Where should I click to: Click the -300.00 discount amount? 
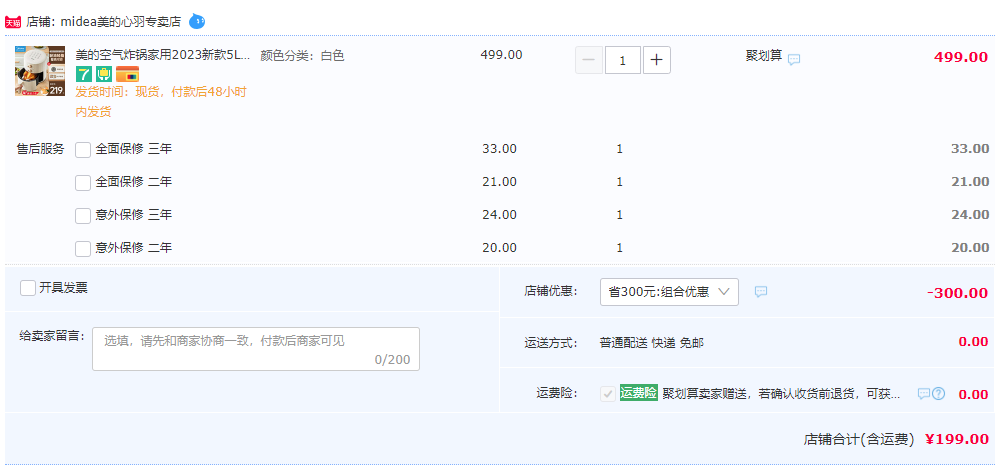point(957,293)
